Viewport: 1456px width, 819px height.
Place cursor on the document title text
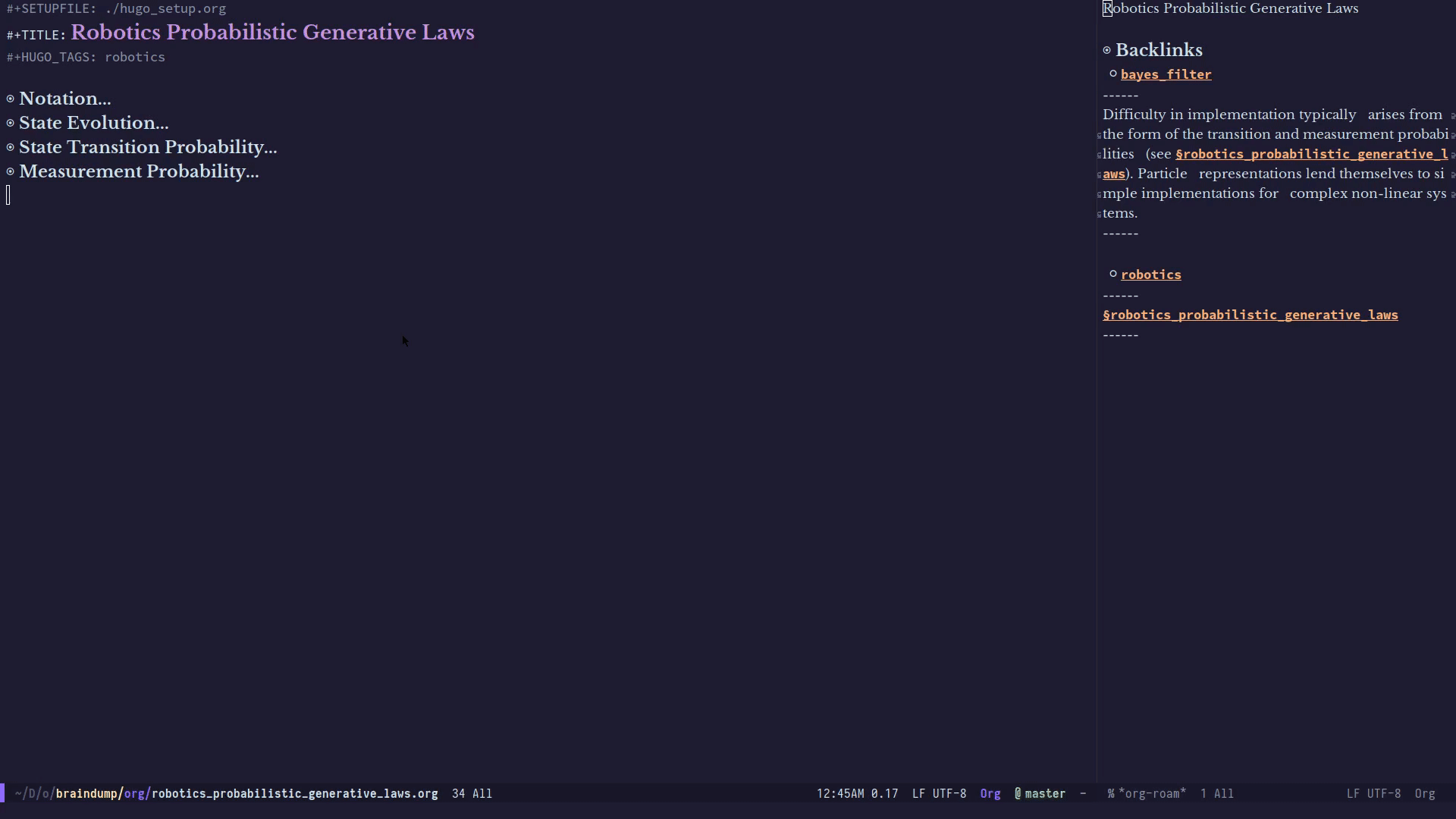(272, 33)
